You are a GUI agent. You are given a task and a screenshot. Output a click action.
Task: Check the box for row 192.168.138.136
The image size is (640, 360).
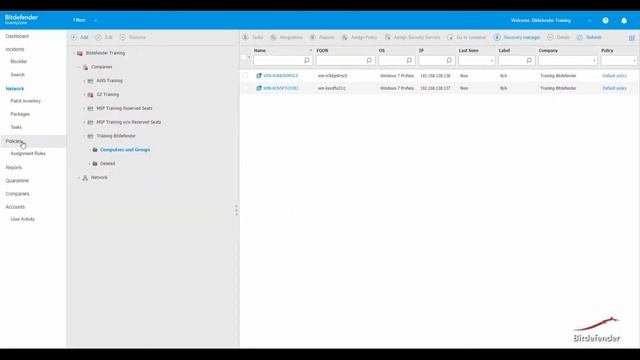[x=245, y=76]
